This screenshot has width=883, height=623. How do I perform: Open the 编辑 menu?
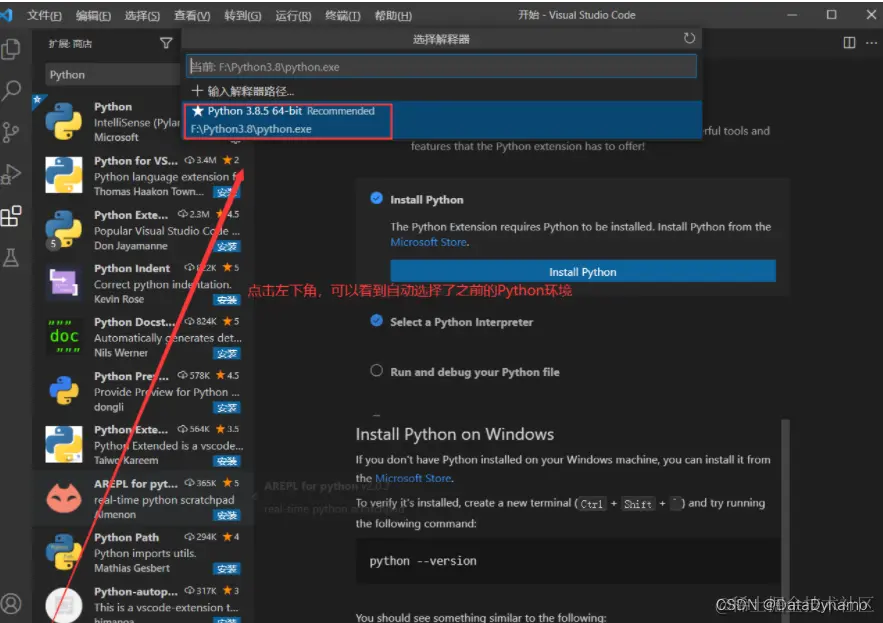click(x=93, y=15)
